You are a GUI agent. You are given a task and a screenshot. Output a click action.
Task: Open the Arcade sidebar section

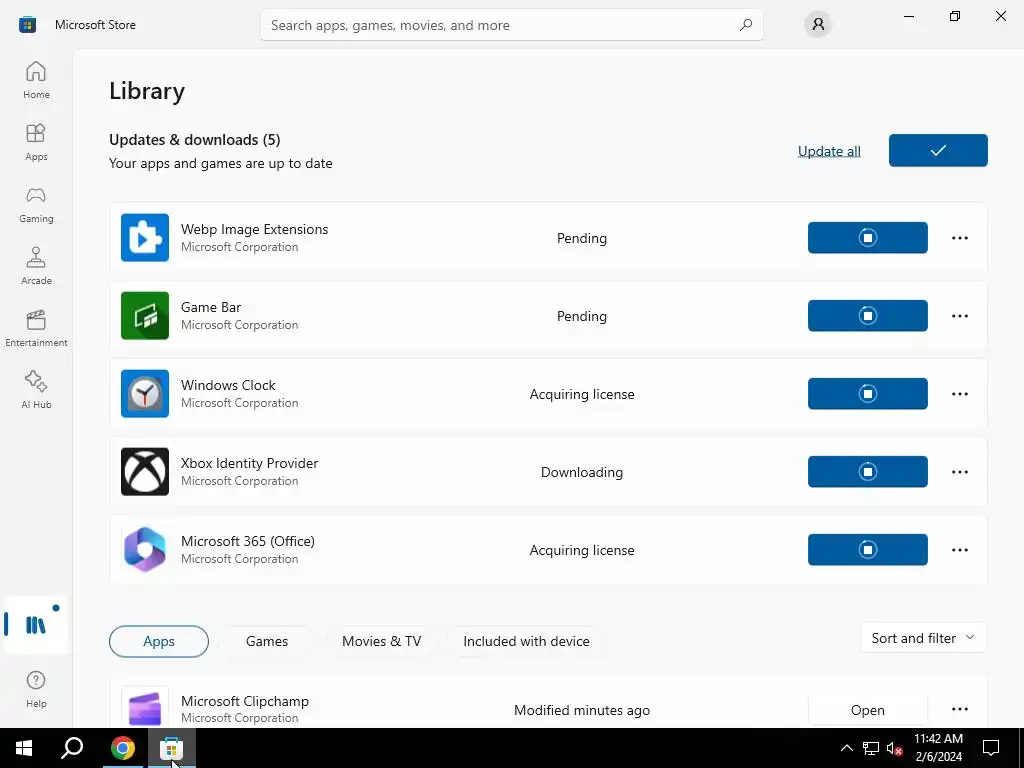point(36,266)
